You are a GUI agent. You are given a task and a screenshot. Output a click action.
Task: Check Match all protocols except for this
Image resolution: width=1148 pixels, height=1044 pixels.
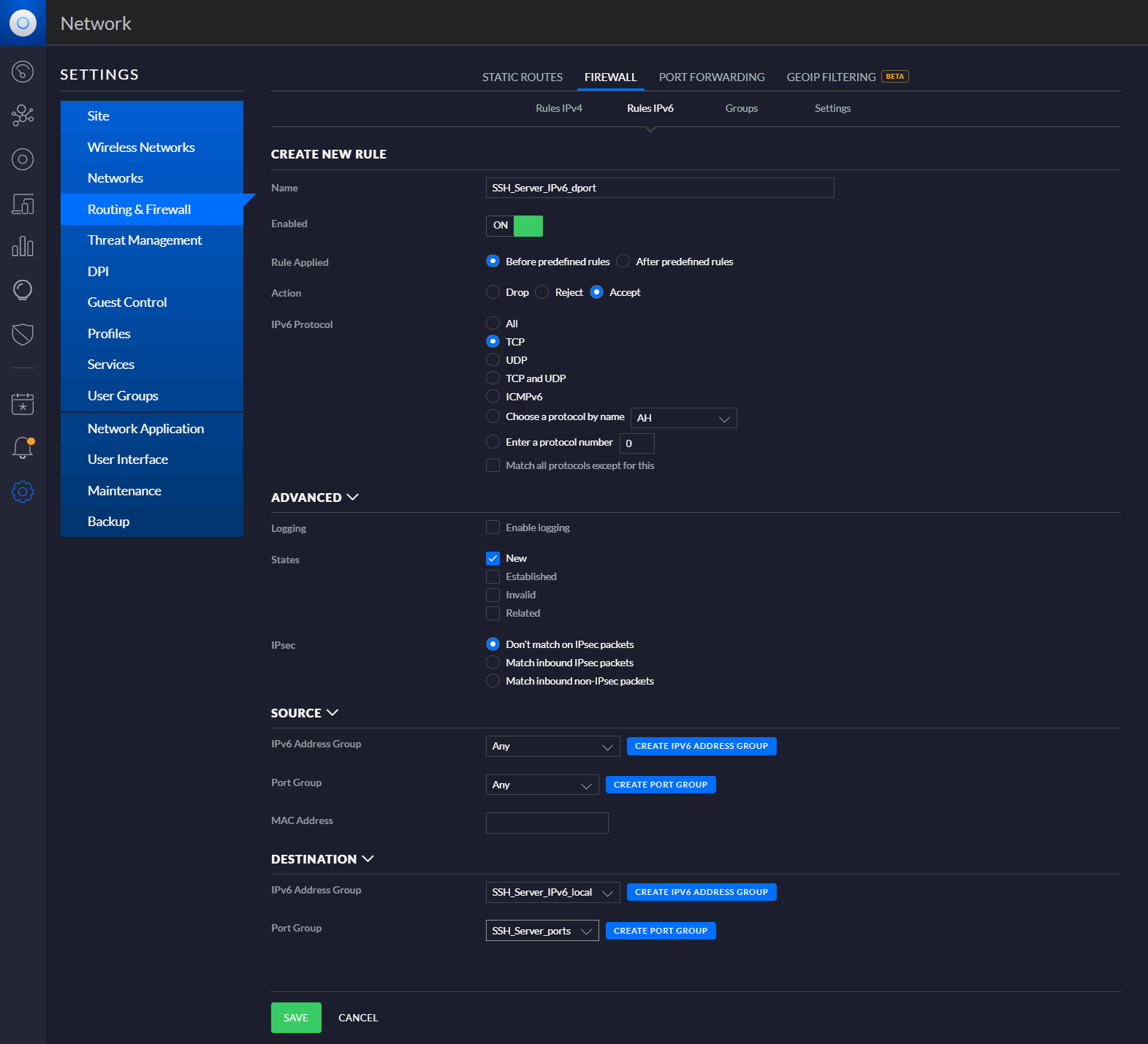pyautogui.click(x=493, y=466)
